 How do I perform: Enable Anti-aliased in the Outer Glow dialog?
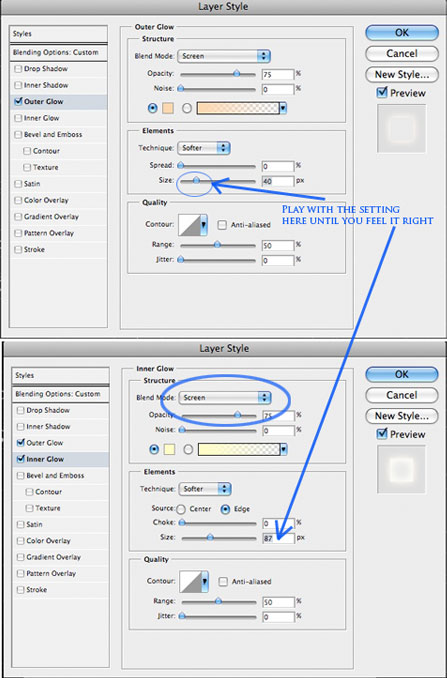(222, 225)
